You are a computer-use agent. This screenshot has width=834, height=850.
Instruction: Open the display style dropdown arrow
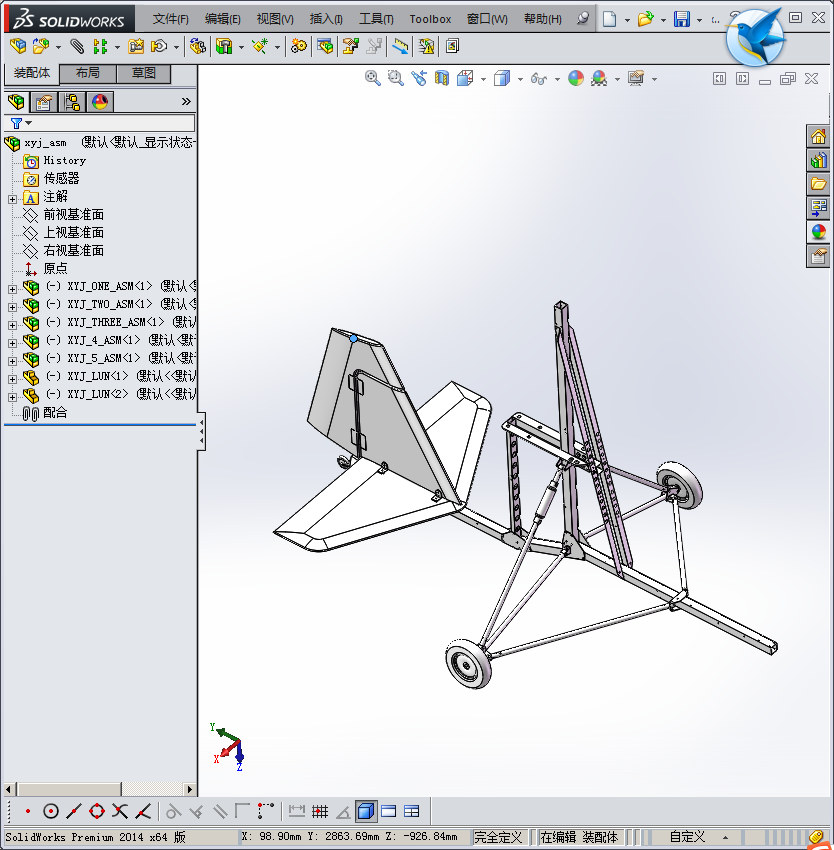[x=520, y=78]
